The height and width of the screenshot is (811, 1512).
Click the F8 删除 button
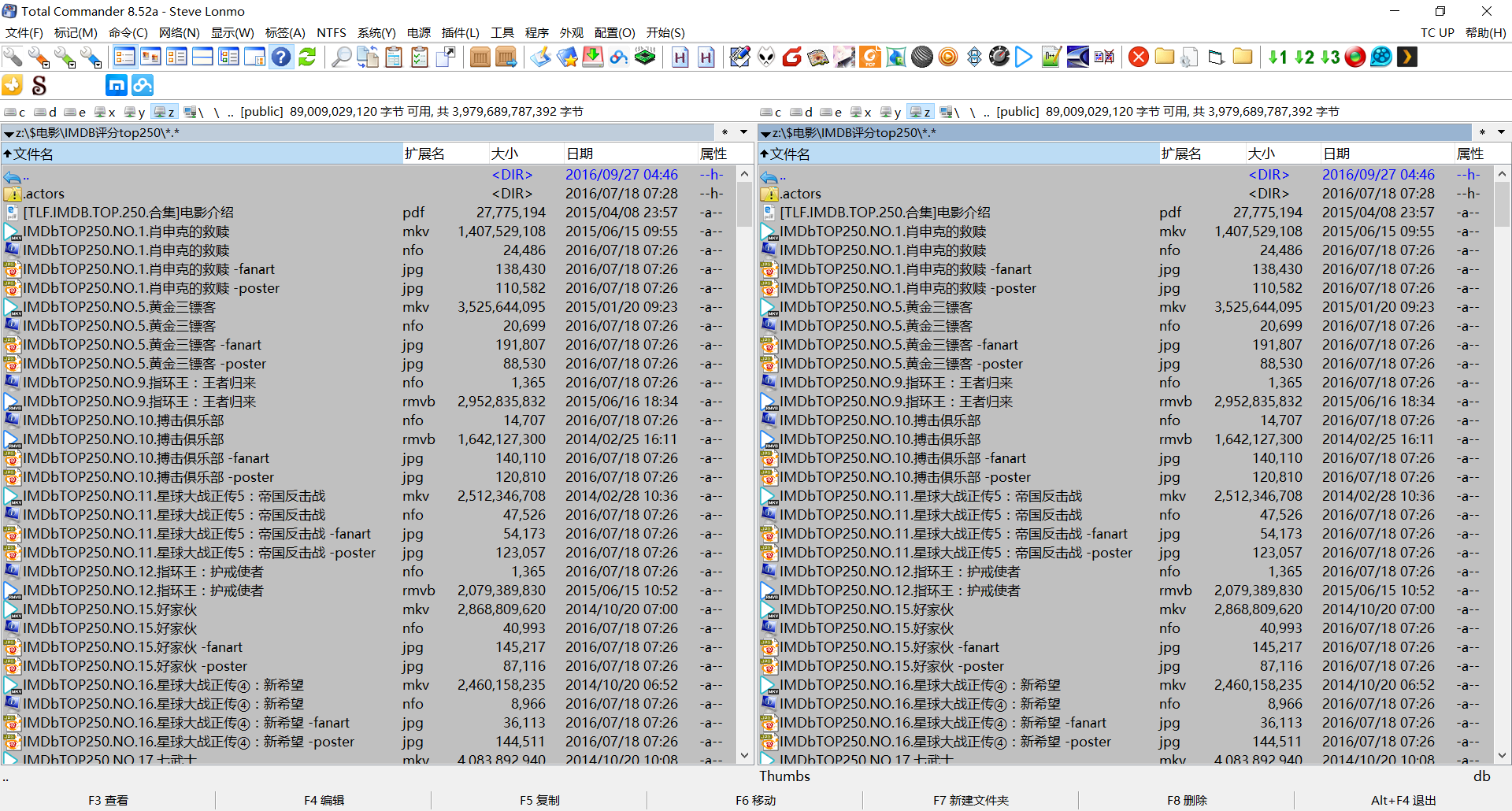(1187, 800)
